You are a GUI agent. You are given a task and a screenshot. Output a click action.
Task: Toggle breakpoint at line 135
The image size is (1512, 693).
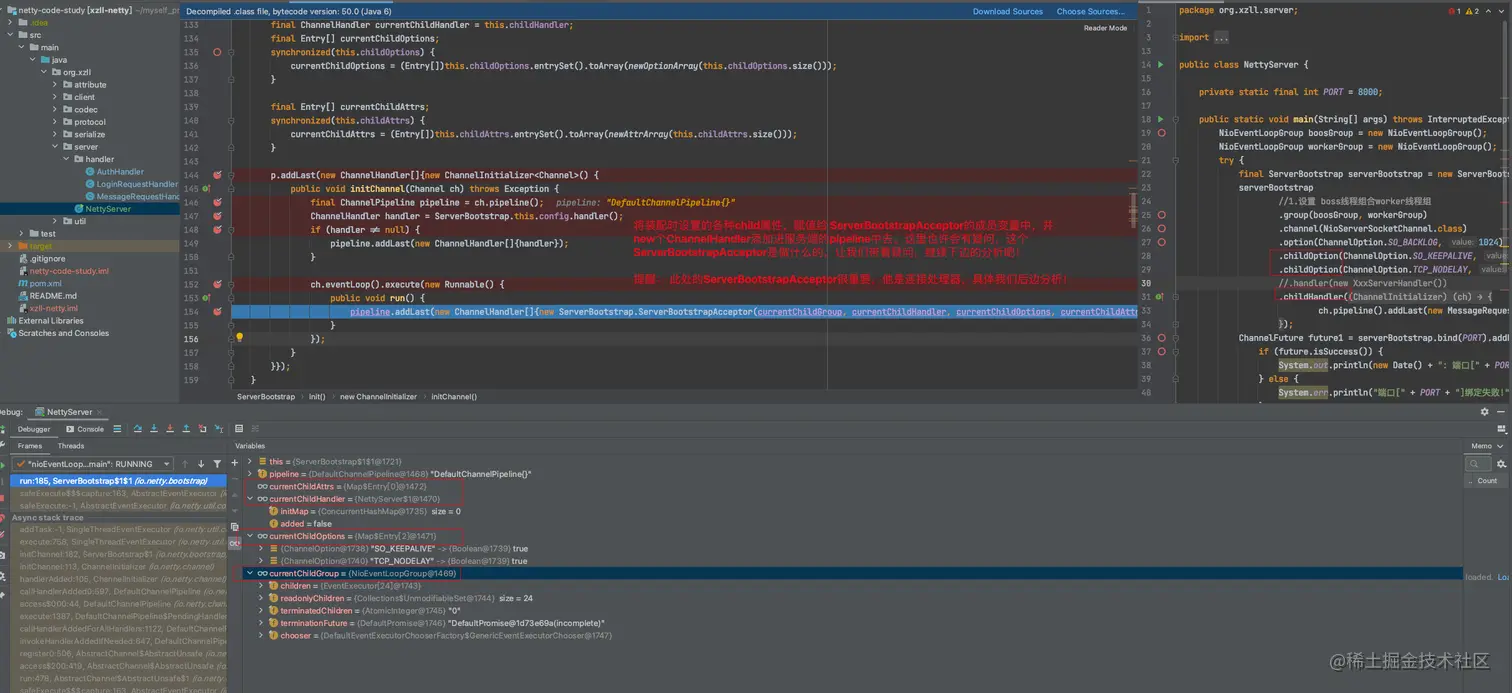217,52
